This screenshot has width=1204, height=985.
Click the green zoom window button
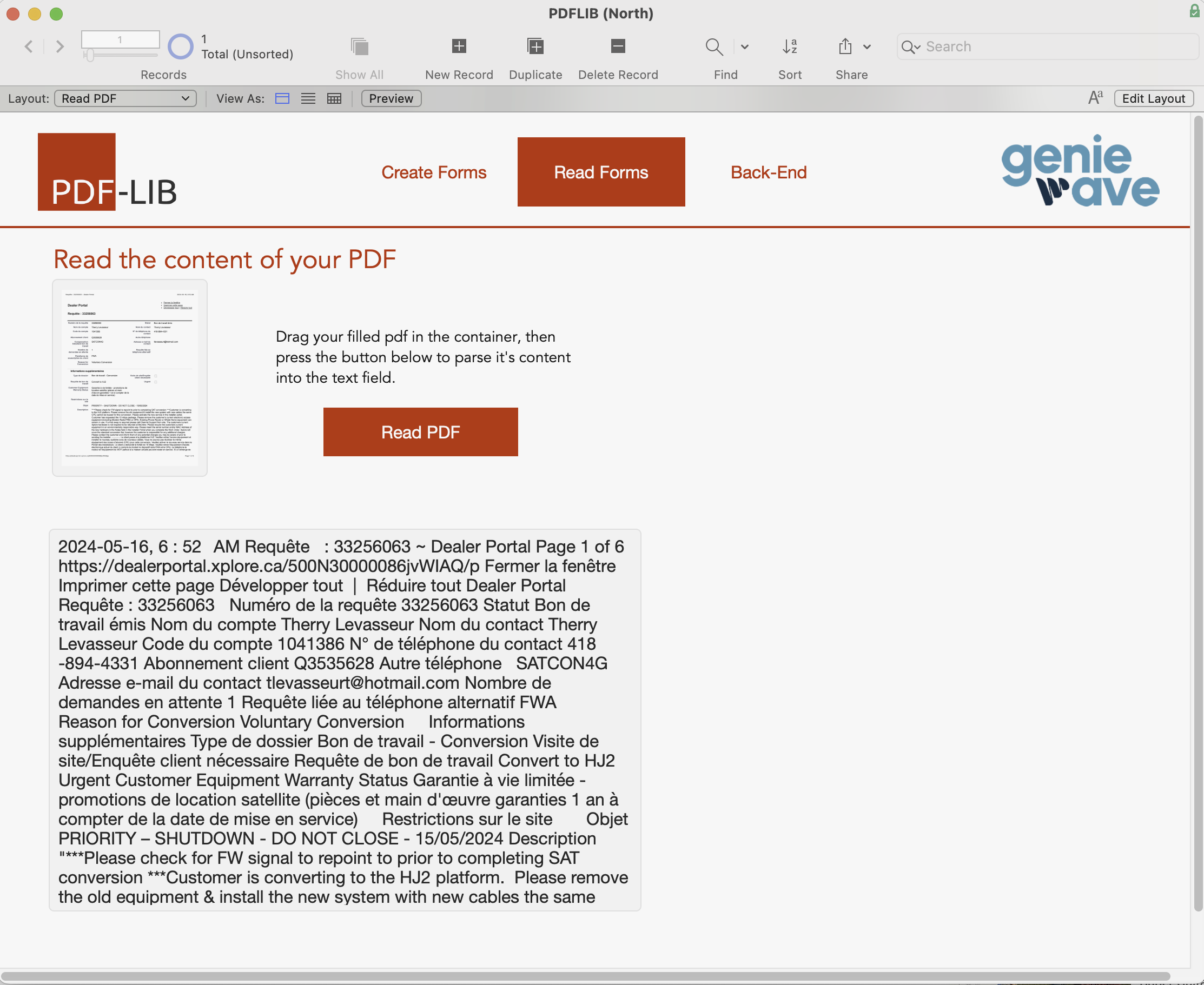point(56,14)
